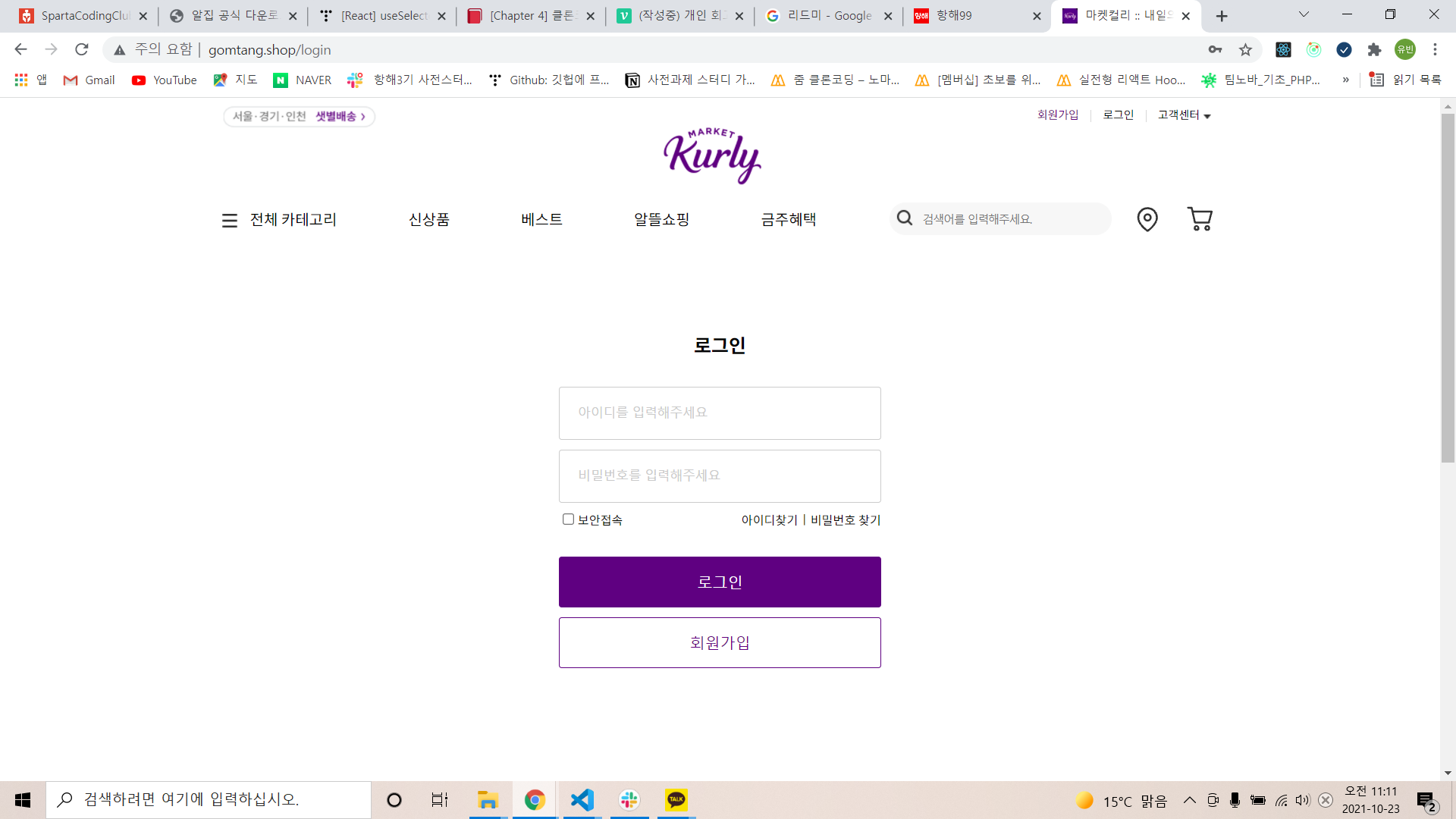The height and width of the screenshot is (819, 1456).
Task: Show hidden bookmarks overflow chevron
Action: coord(1345,80)
